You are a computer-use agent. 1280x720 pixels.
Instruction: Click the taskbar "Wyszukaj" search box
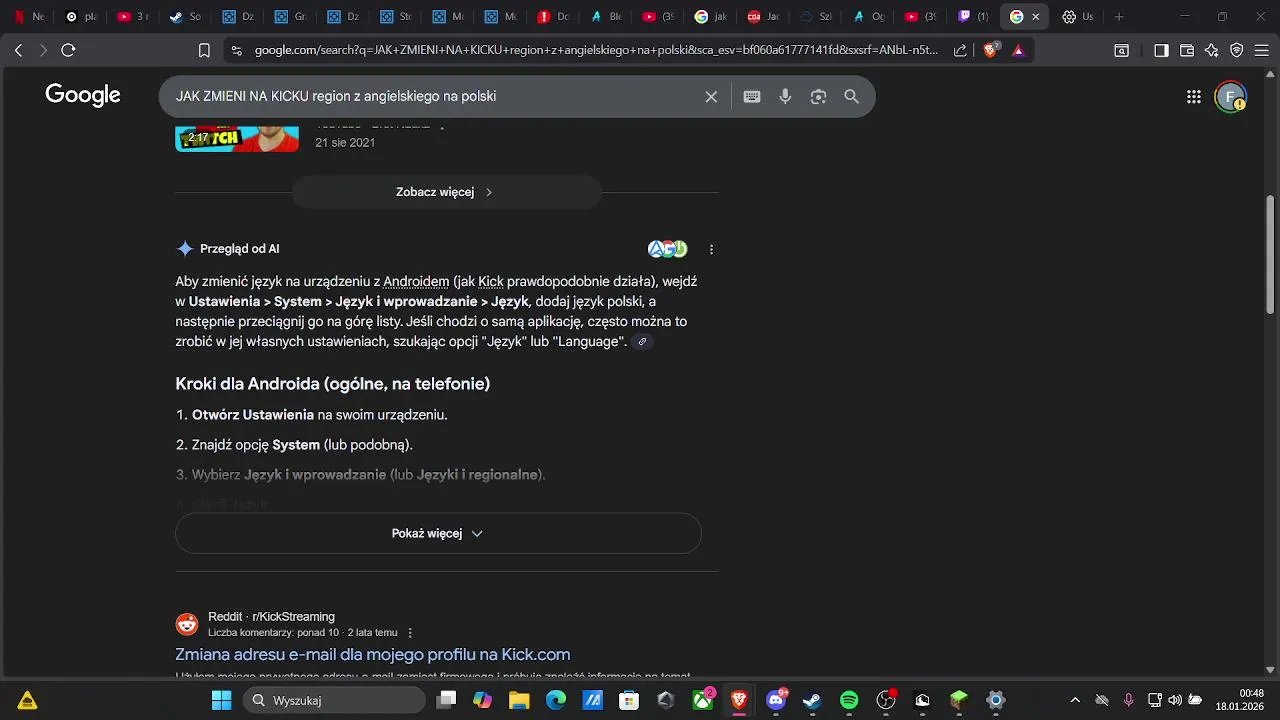pyautogui.click(x=335, y=700)
